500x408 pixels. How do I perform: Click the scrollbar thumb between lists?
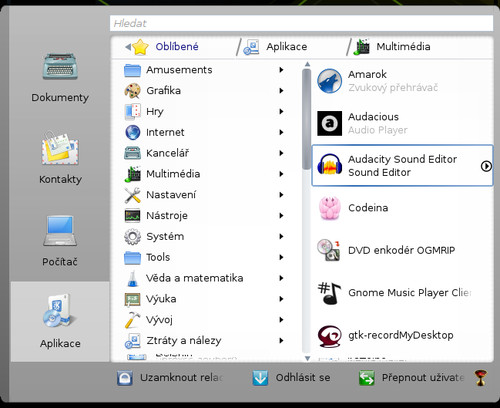tap(307, 119)
